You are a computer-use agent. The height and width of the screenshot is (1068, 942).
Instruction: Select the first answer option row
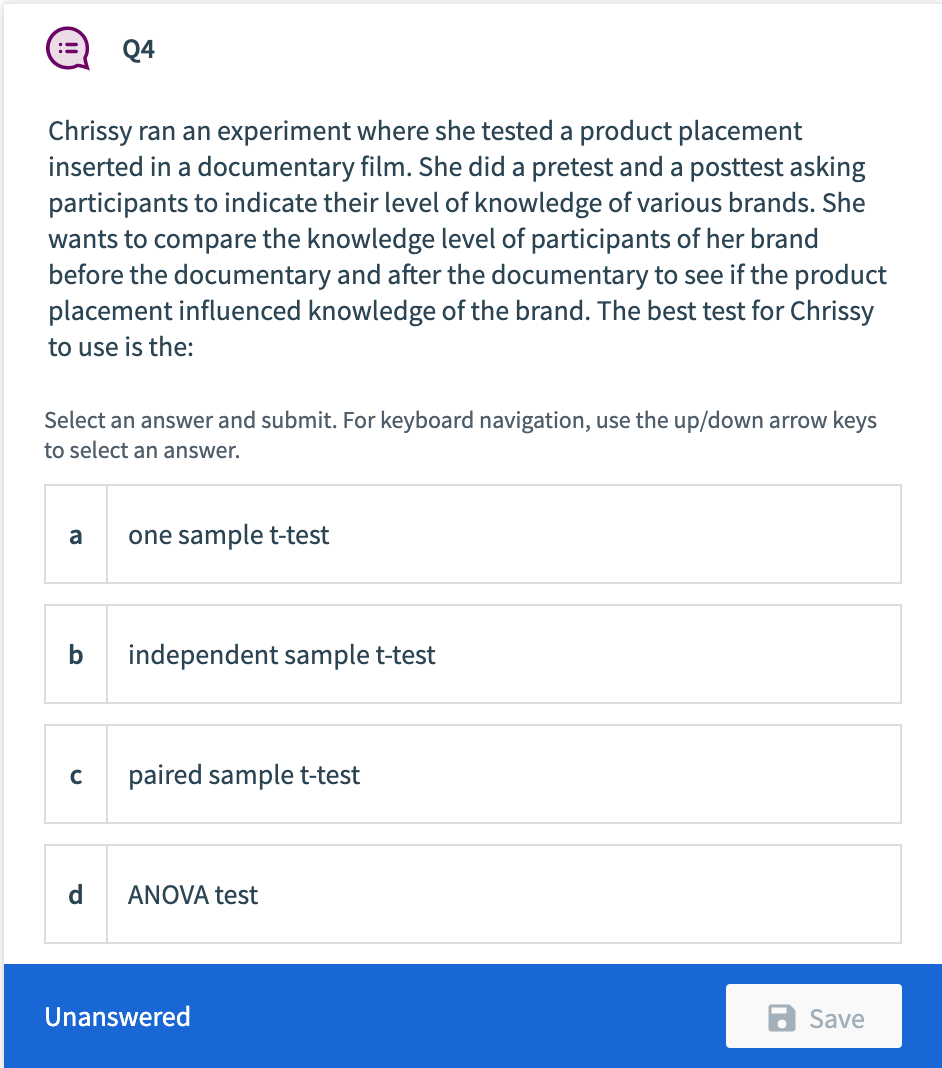[x=470, y=534]
